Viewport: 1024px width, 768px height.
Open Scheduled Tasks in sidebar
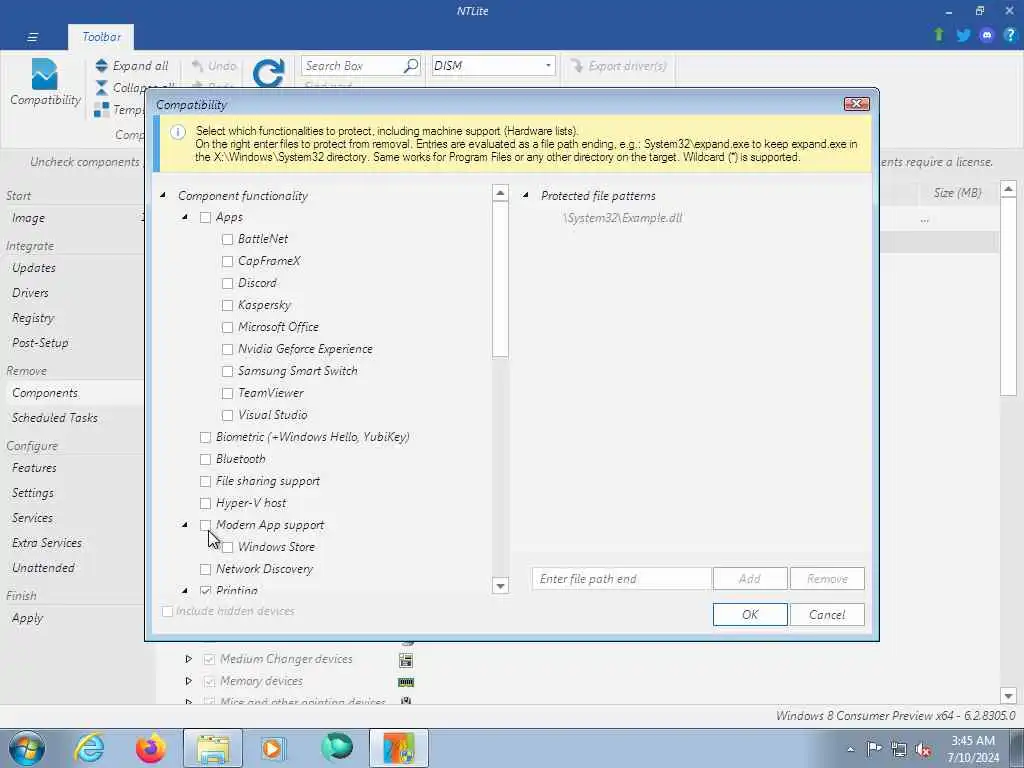[x=55, y=417]
